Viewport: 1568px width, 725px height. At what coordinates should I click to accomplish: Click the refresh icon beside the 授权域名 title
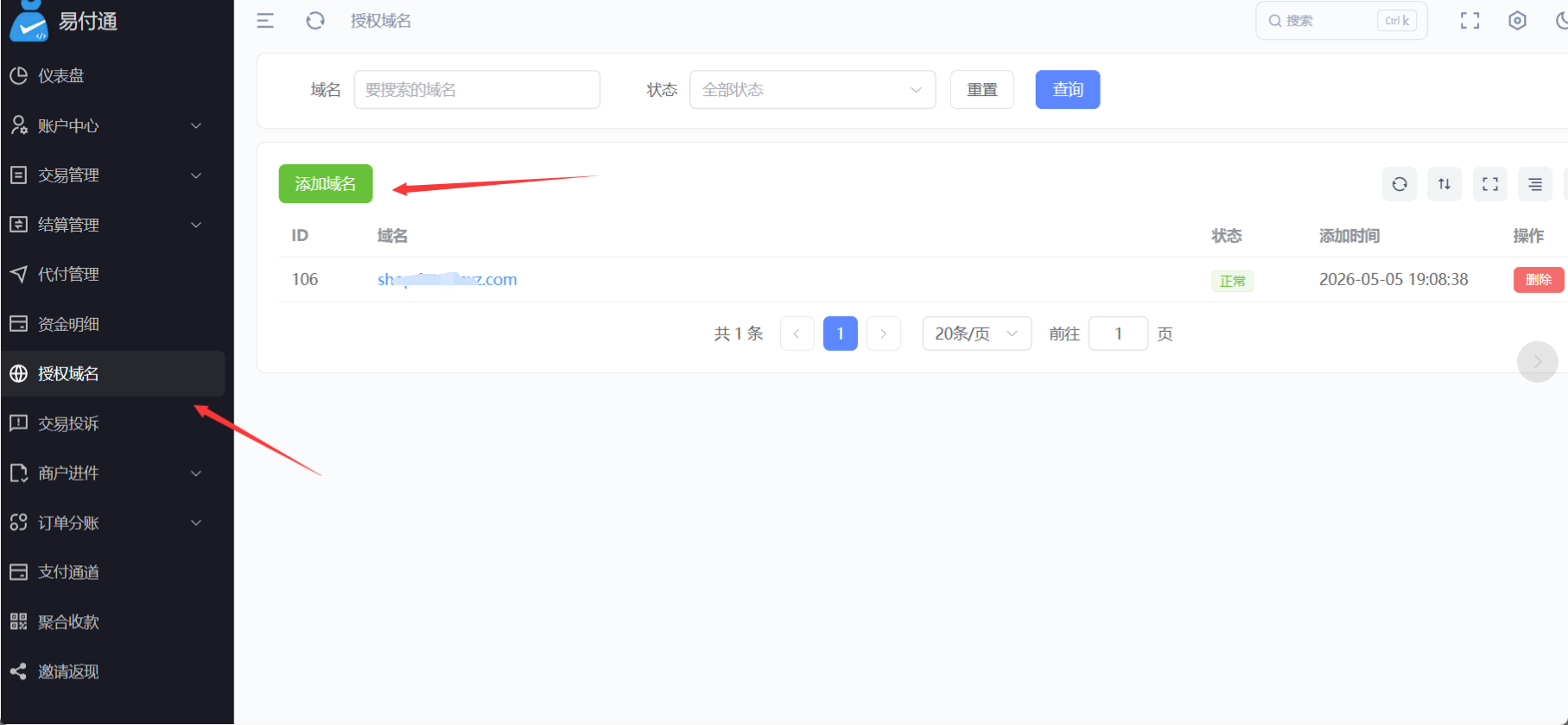[315, 21]
